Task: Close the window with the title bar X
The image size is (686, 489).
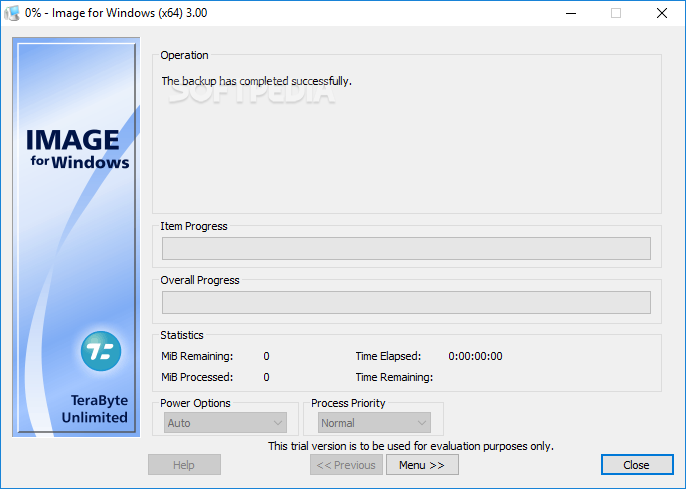Action: [662, 13]
